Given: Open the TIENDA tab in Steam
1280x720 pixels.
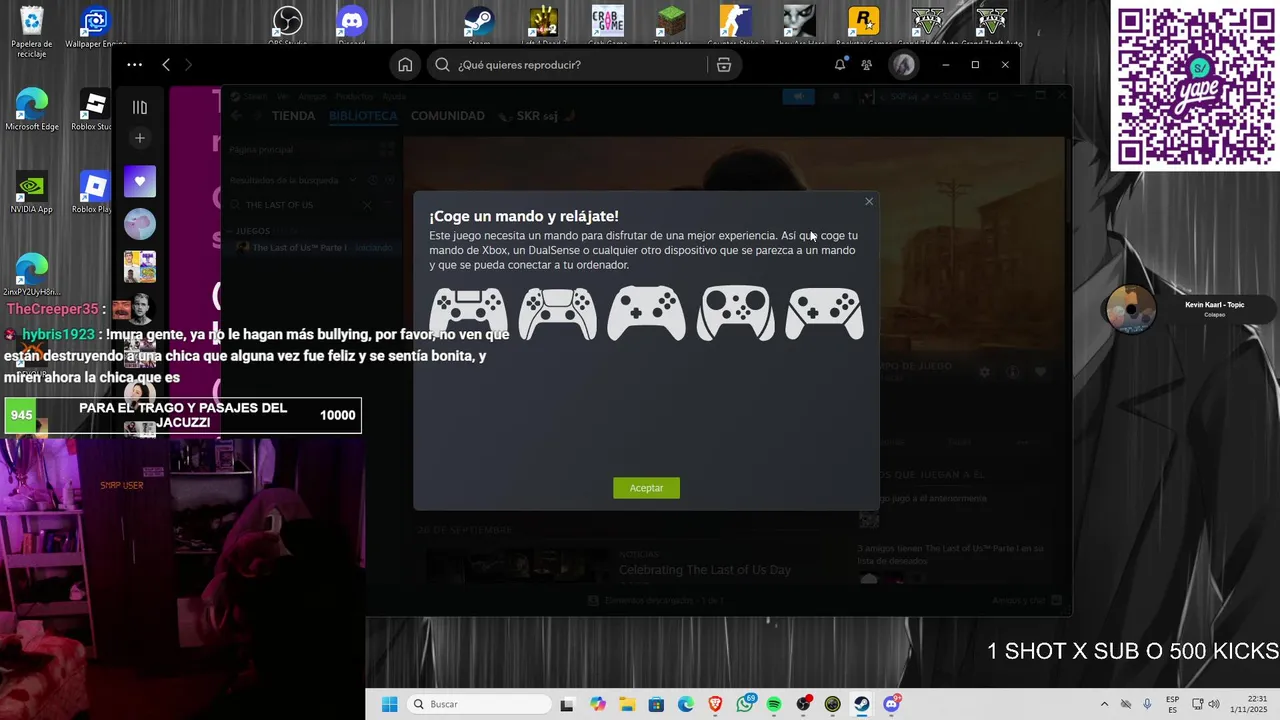Looking at the screenshot, I should tap(293, 116).
